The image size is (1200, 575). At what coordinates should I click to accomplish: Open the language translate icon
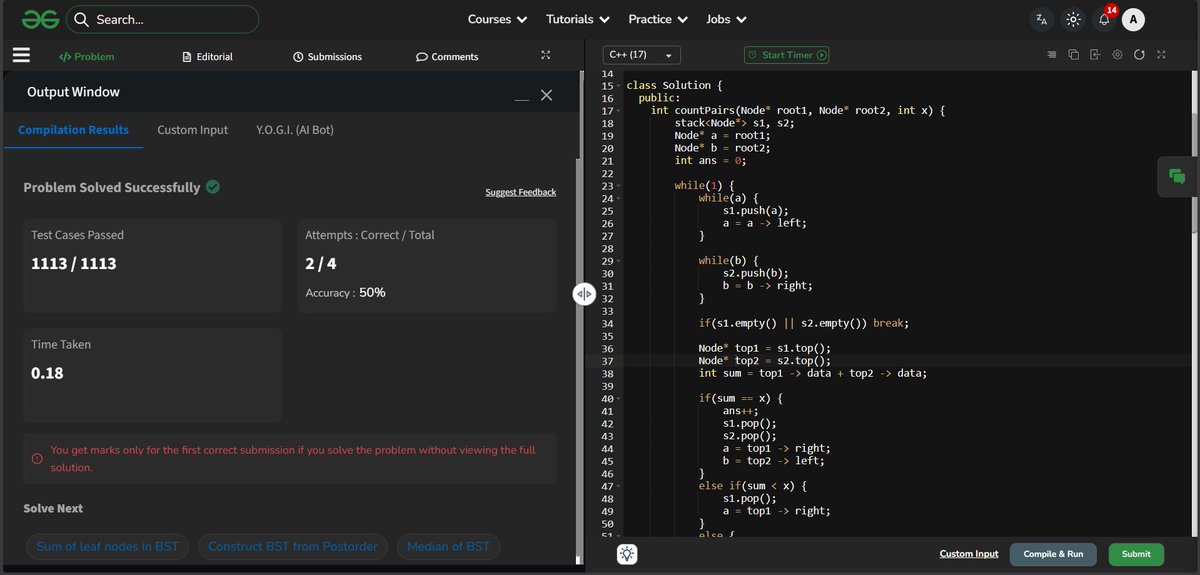(1042, 19)
